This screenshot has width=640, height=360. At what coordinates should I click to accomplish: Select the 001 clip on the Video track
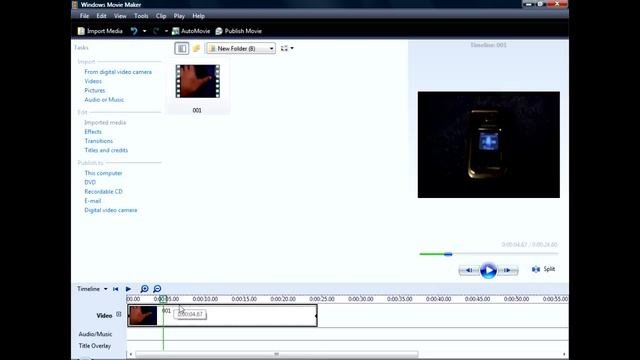coord(222,316)
